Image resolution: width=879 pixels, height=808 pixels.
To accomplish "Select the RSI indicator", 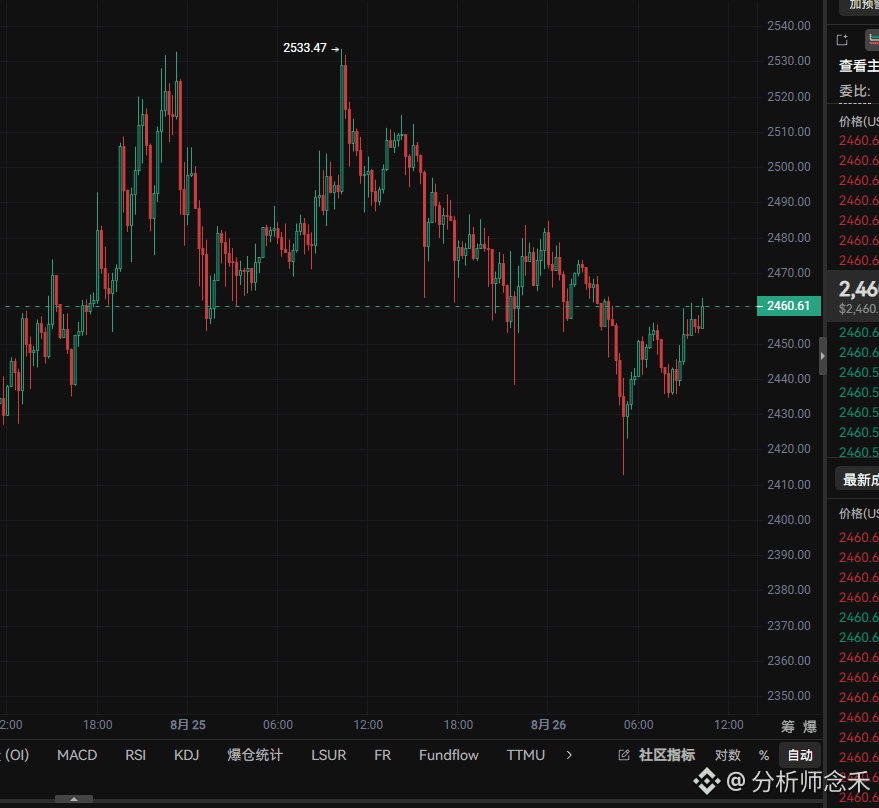I will coord(135,755).
